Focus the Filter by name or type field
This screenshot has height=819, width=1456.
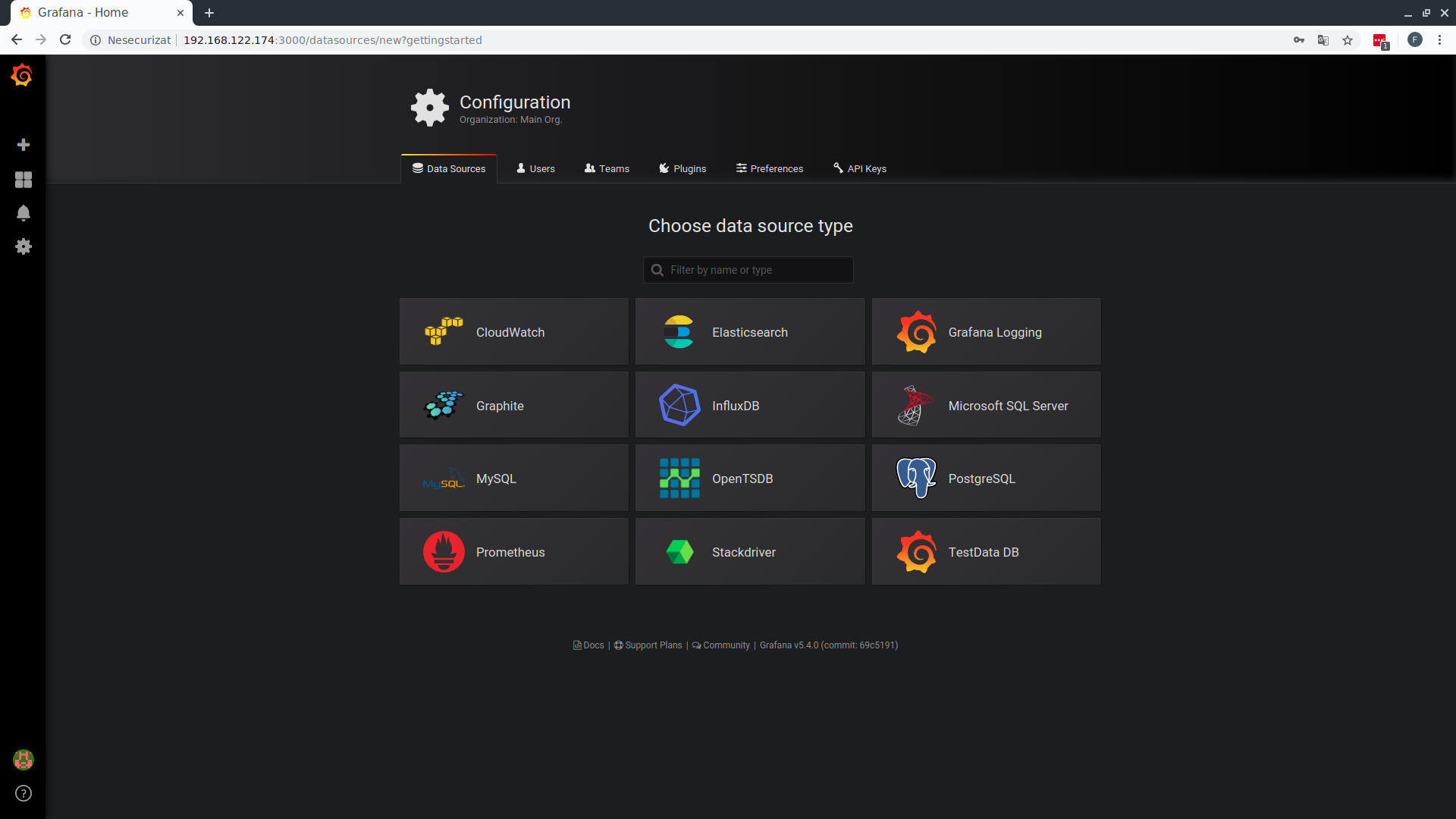(748, 270)
